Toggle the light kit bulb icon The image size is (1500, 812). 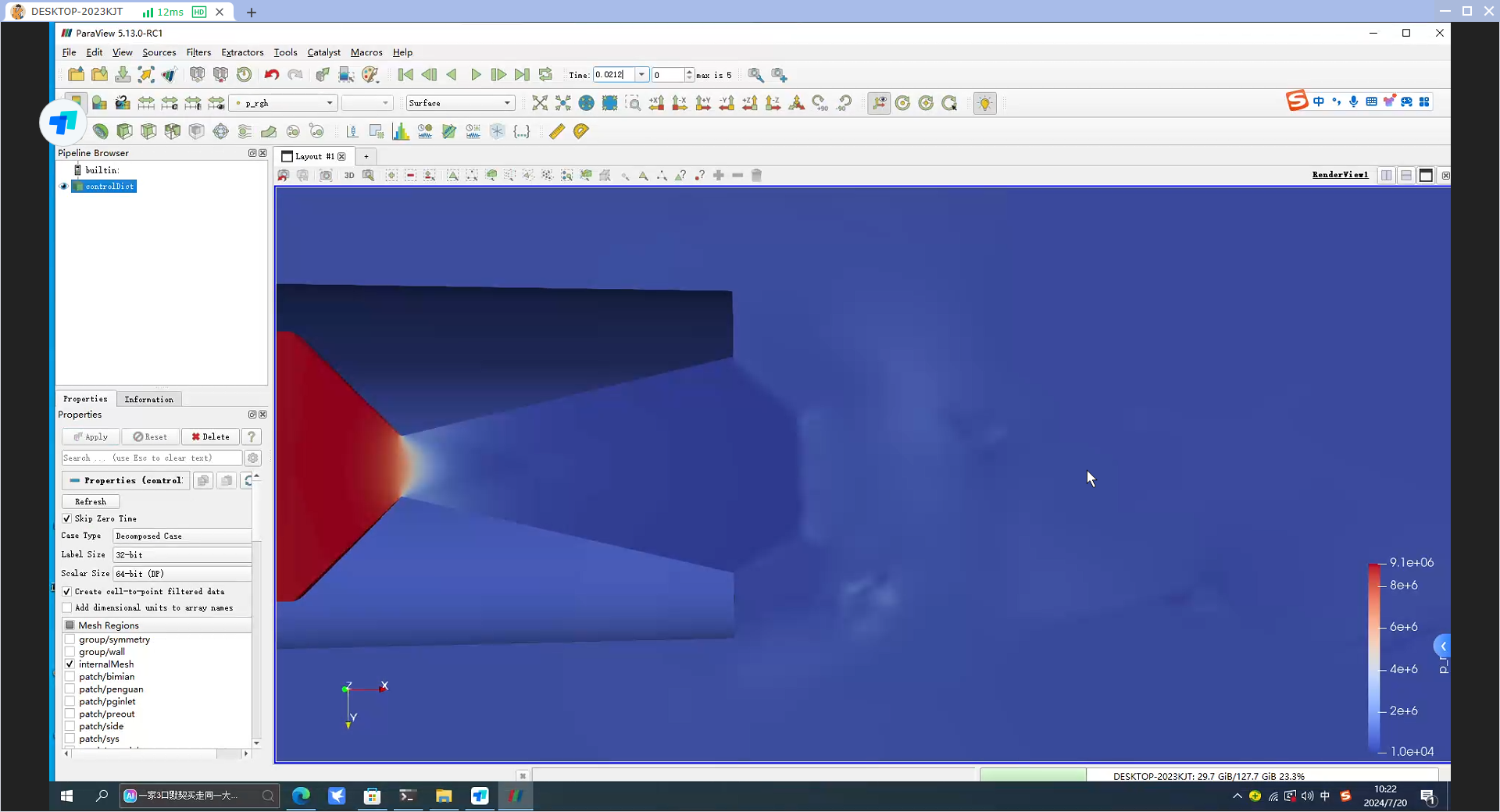[985, 103]
